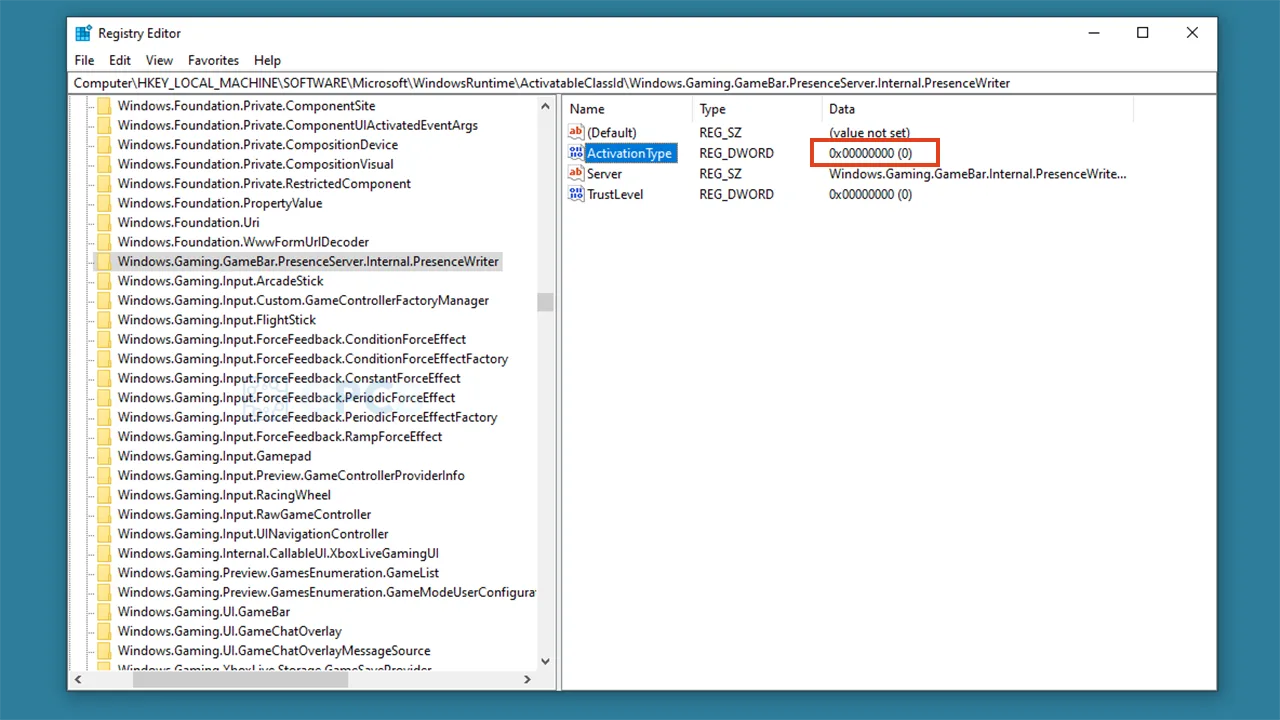Click the folder icon for Windows.Foundation.Private.ComponentSite
1280x720 pixels.
[x=104, y=106]
